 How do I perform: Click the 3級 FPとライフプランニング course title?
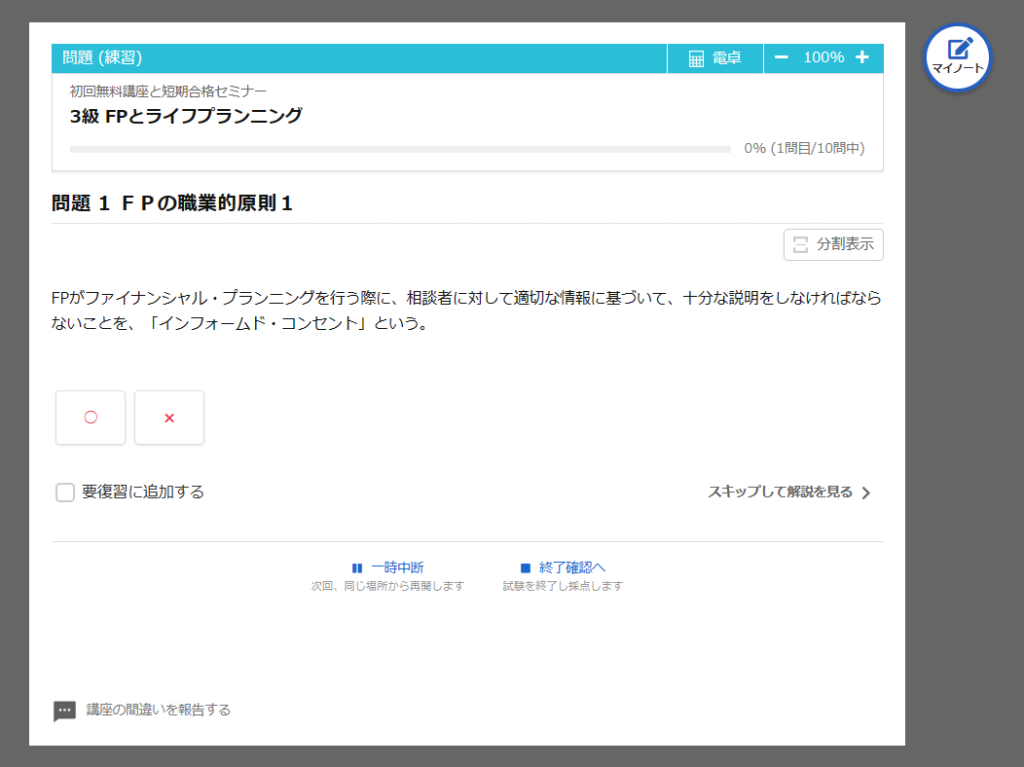[x=186, y=116]
